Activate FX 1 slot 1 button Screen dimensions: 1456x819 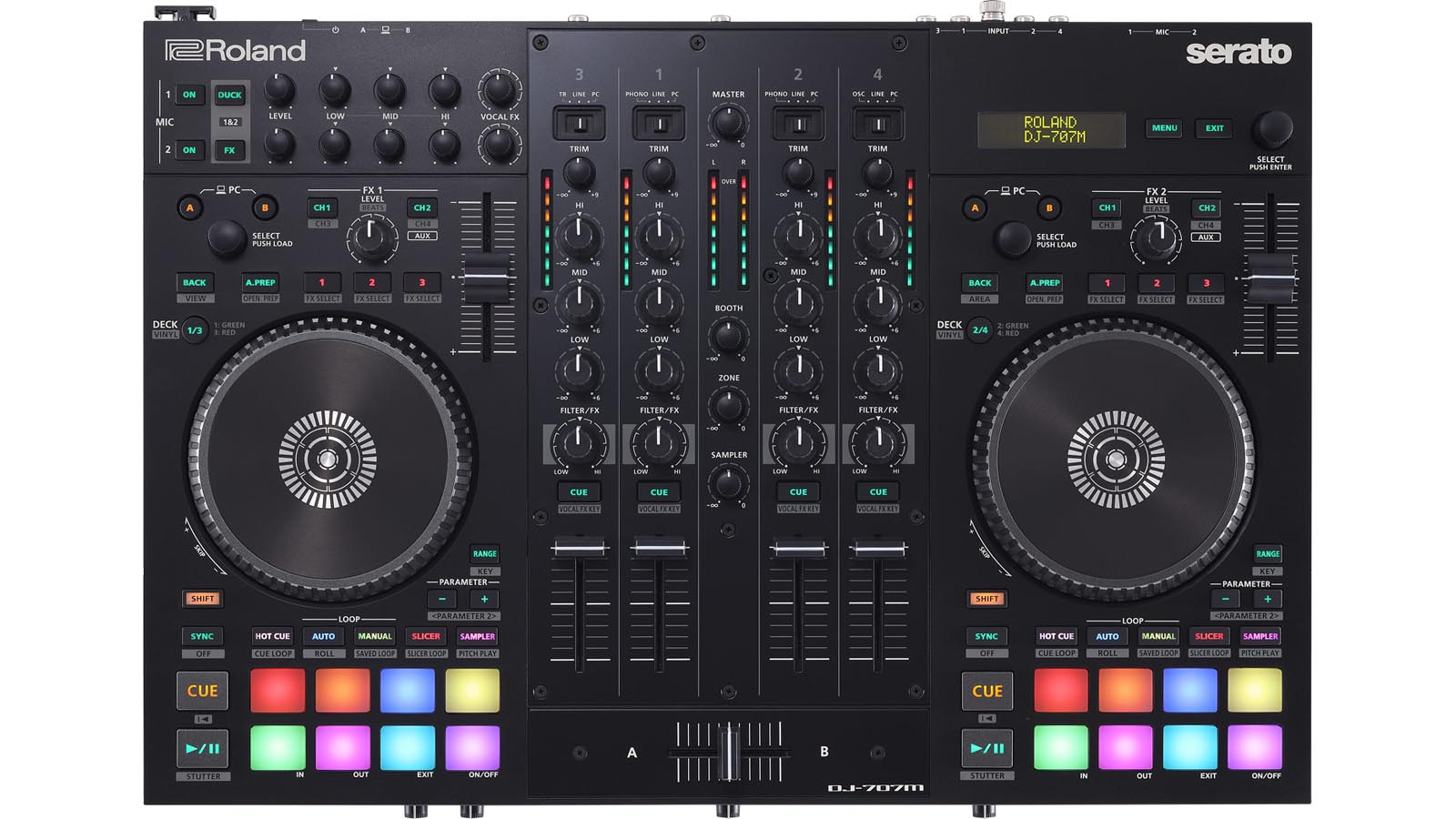(322, 282)
